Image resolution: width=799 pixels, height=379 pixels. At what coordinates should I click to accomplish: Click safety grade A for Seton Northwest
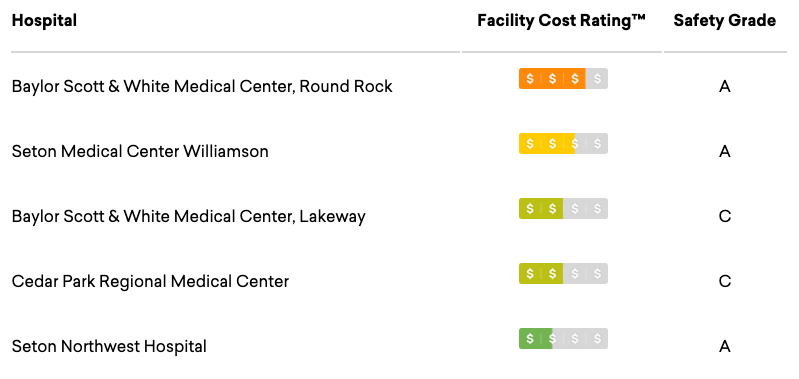click(x=725, y=347)
